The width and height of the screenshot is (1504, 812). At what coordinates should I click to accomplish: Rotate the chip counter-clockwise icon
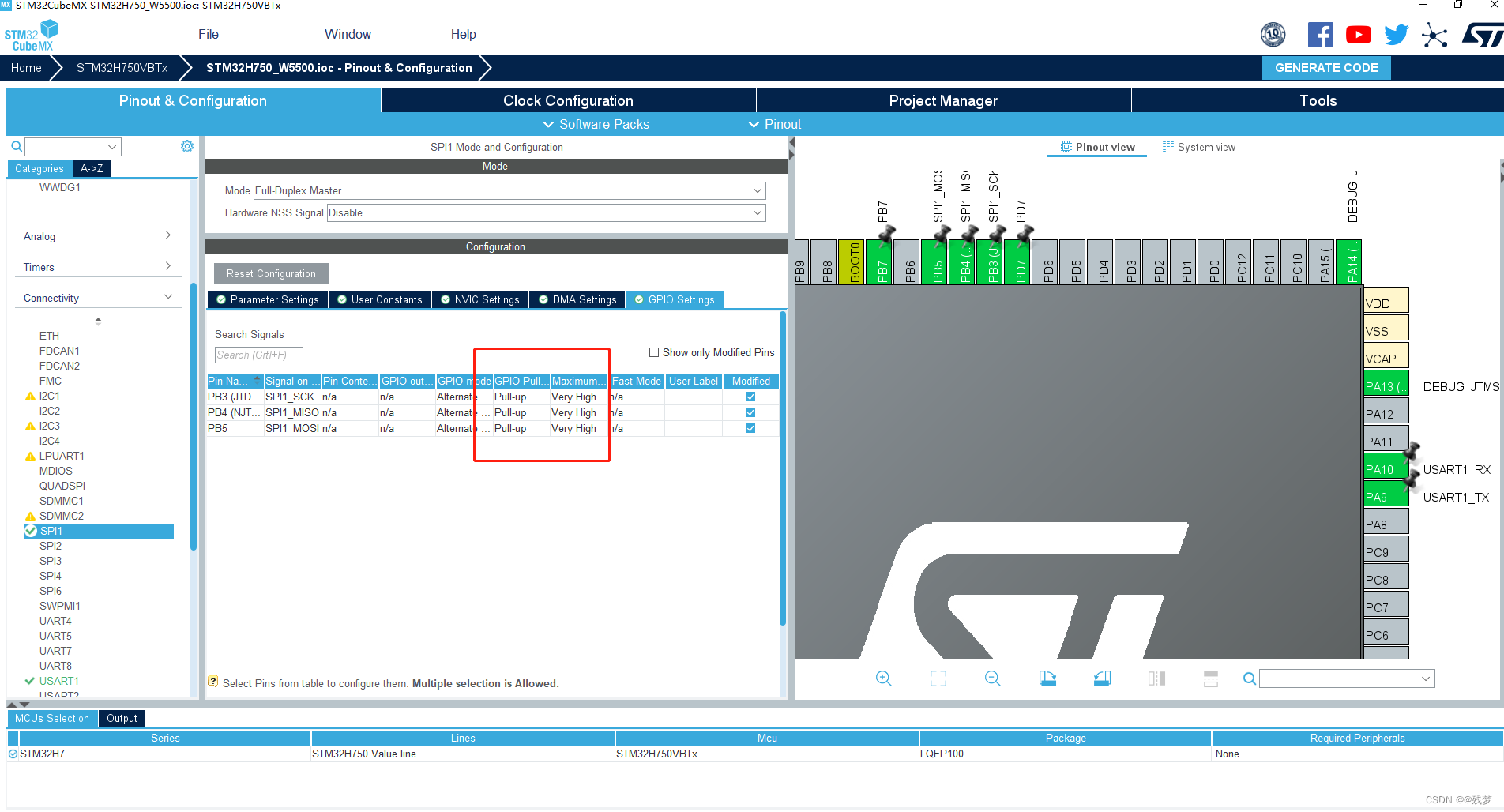(x=1102, y=679)
